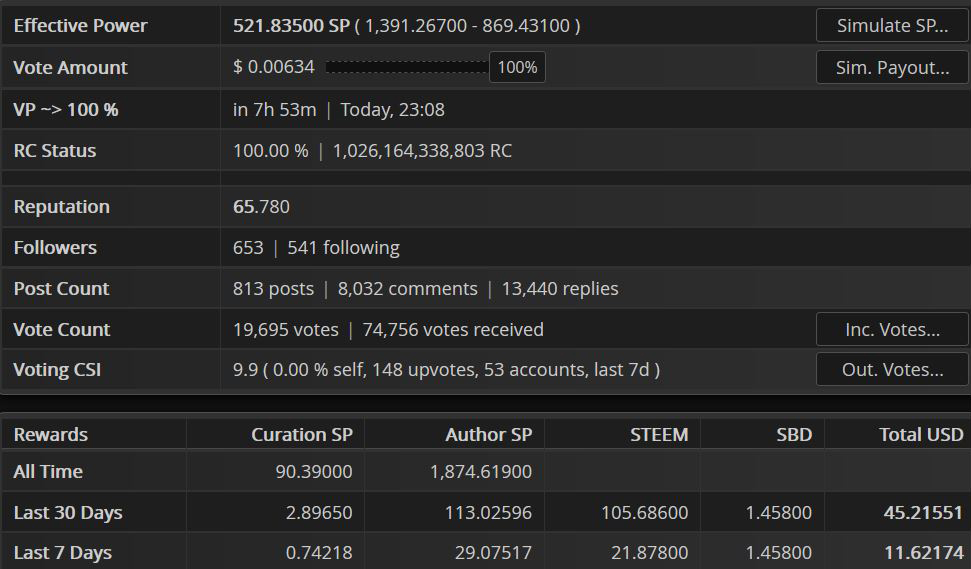Select the Curation SP column header

tap(302, 435)
